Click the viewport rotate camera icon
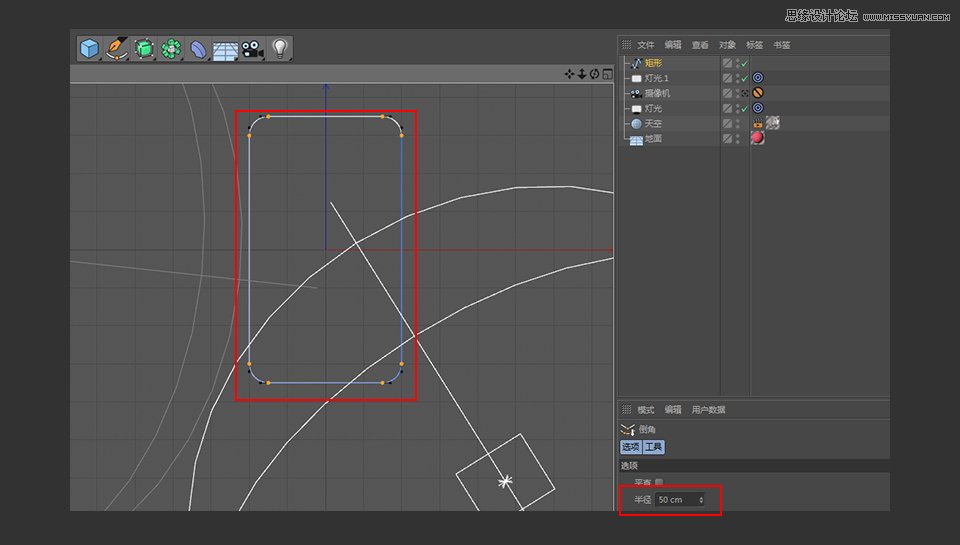The height and width of the screenshot is (545, 960). pyautogui.click(x=594, y=74)
